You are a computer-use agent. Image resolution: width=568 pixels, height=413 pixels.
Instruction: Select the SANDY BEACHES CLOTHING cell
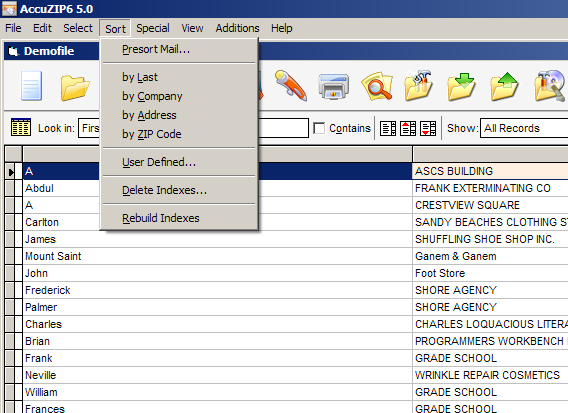coord(490,222)
